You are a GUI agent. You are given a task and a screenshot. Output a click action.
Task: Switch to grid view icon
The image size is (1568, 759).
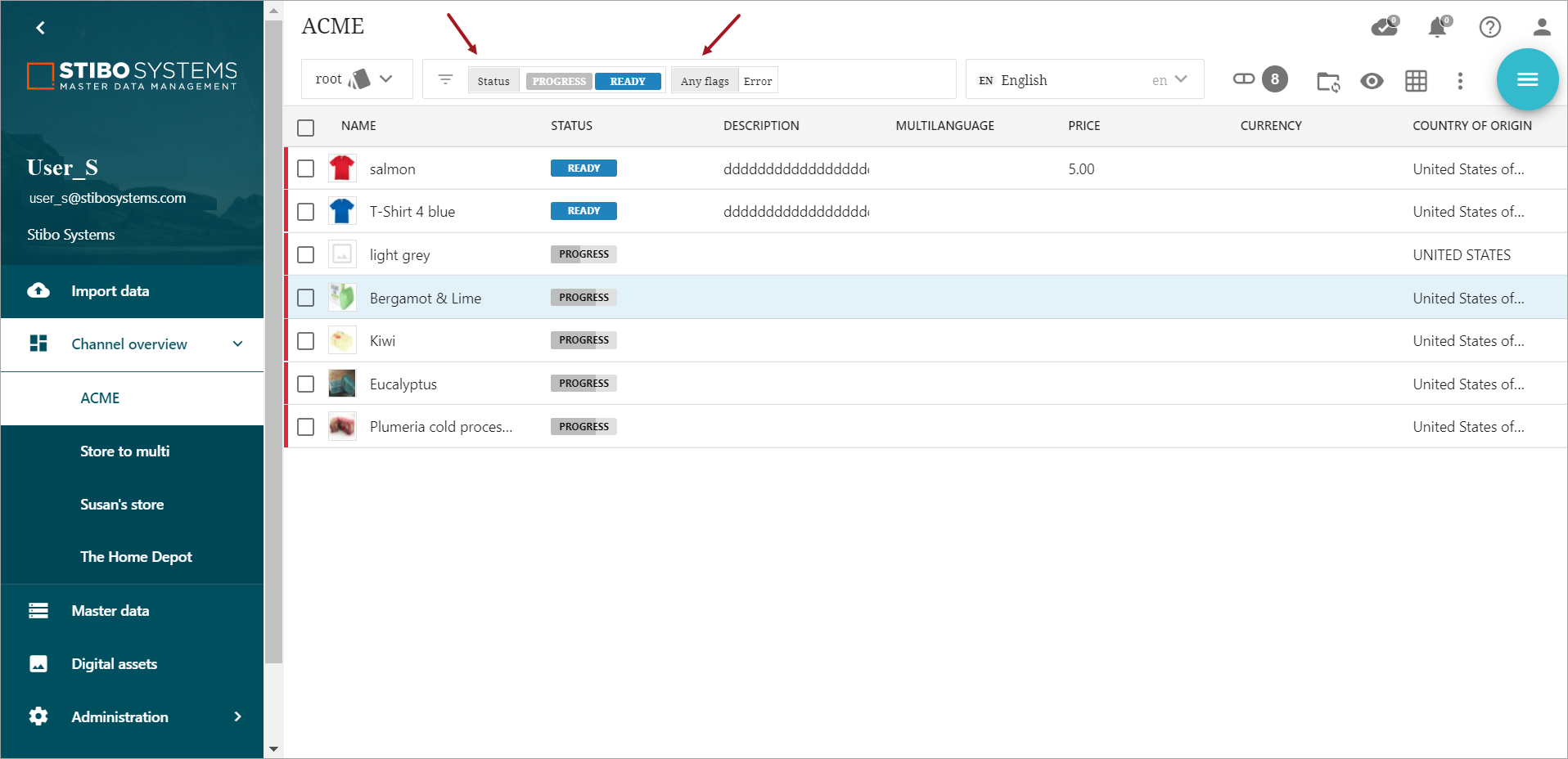click(x=1416, y=81)
